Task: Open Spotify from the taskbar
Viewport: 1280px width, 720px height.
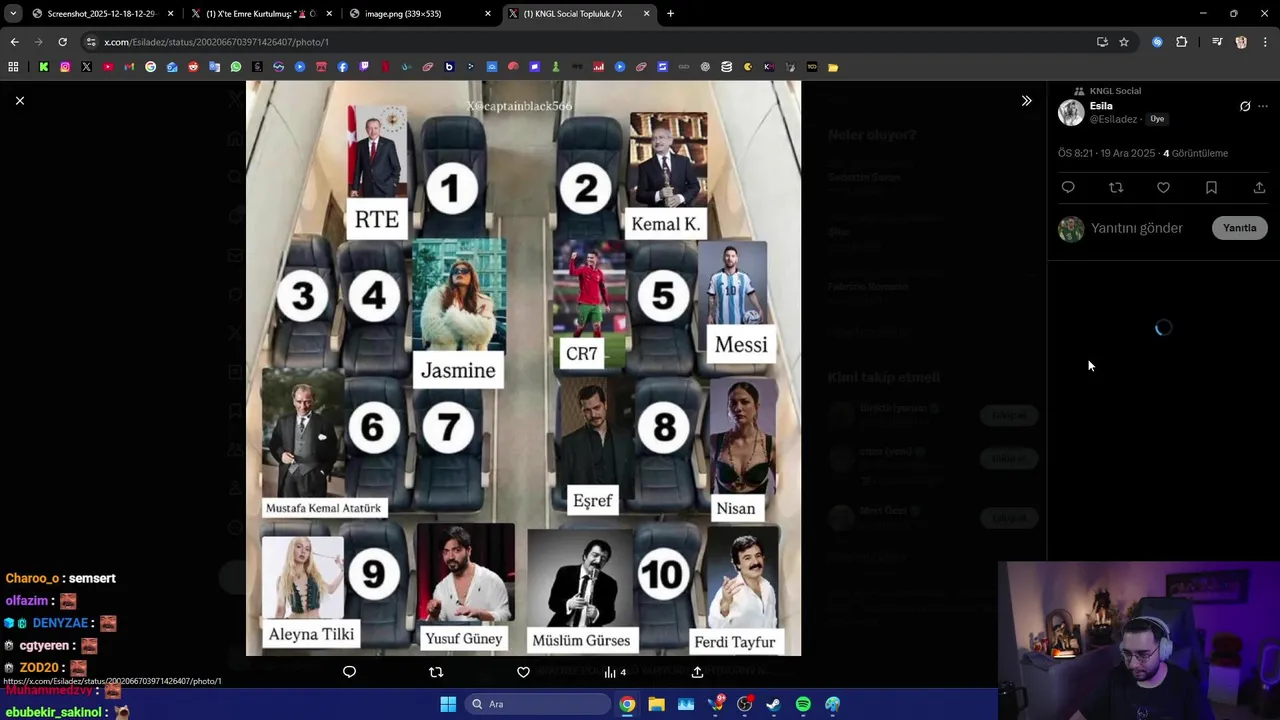Action: (x=803, y=704)
